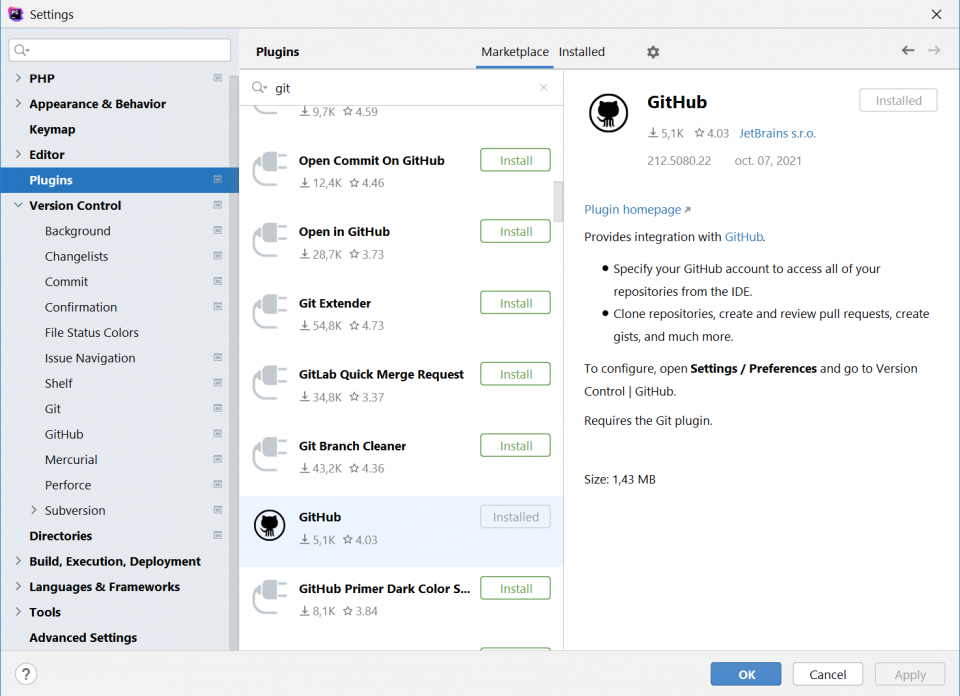Viewport: 960px width, 696px height.
Task: Click the plugin list scrollbar thumb
Action: 558,201
